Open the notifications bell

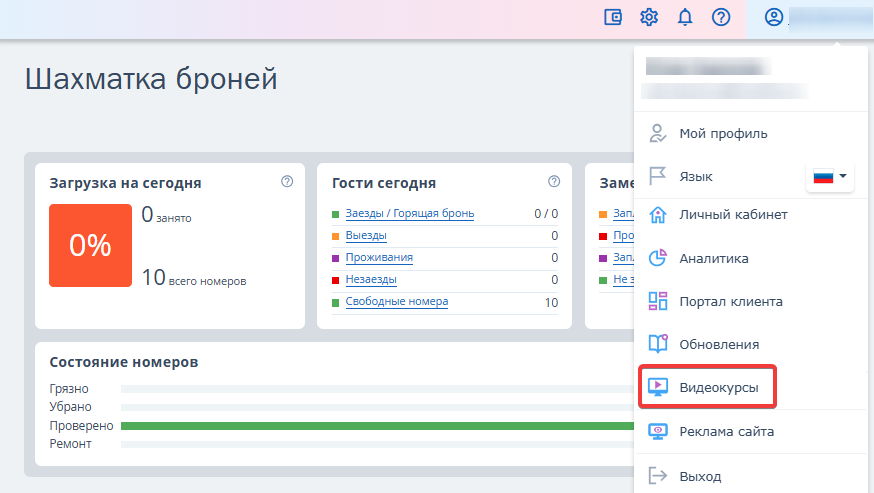pyautogui.click(x=685, y=17)
